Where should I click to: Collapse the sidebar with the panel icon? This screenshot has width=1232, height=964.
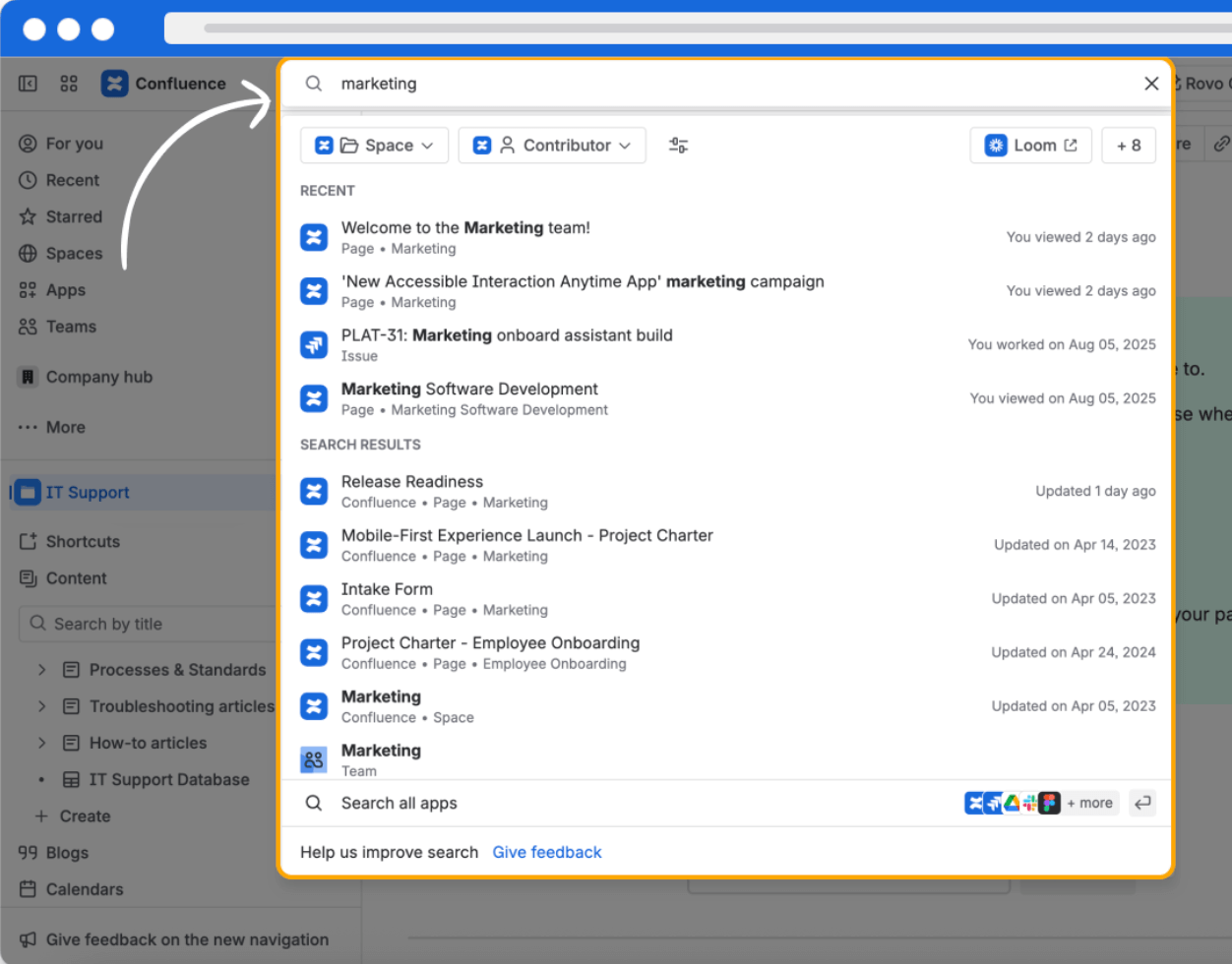click(28, 84)
